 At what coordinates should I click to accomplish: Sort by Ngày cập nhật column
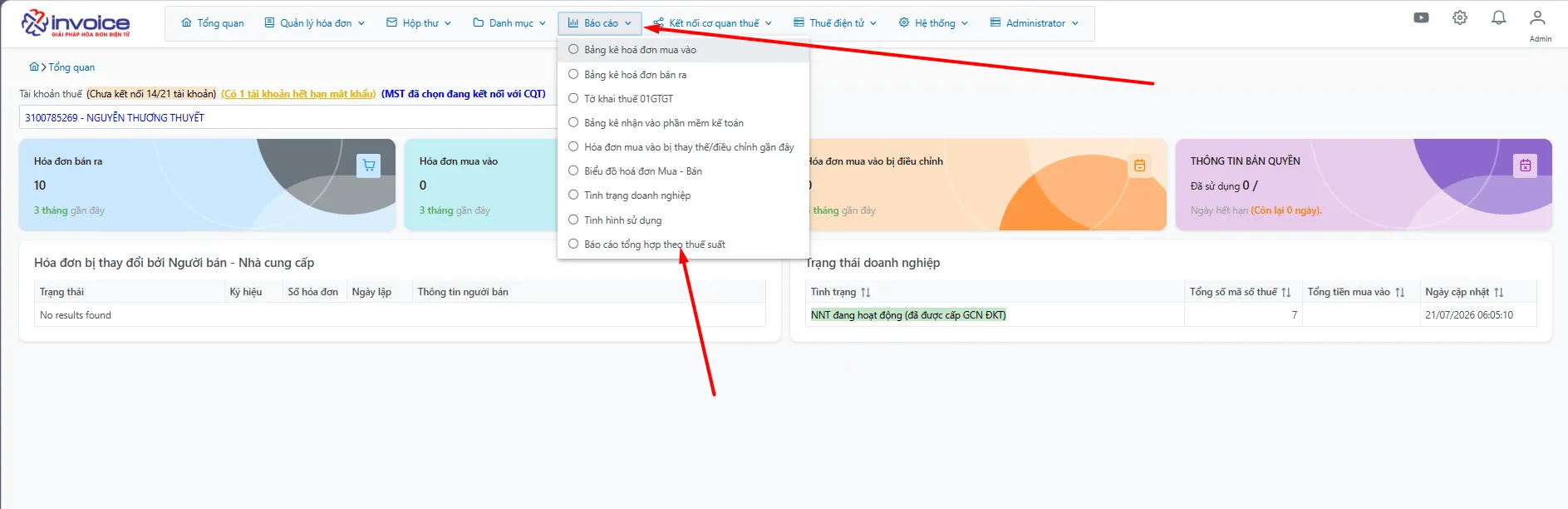click(1499, 292)
